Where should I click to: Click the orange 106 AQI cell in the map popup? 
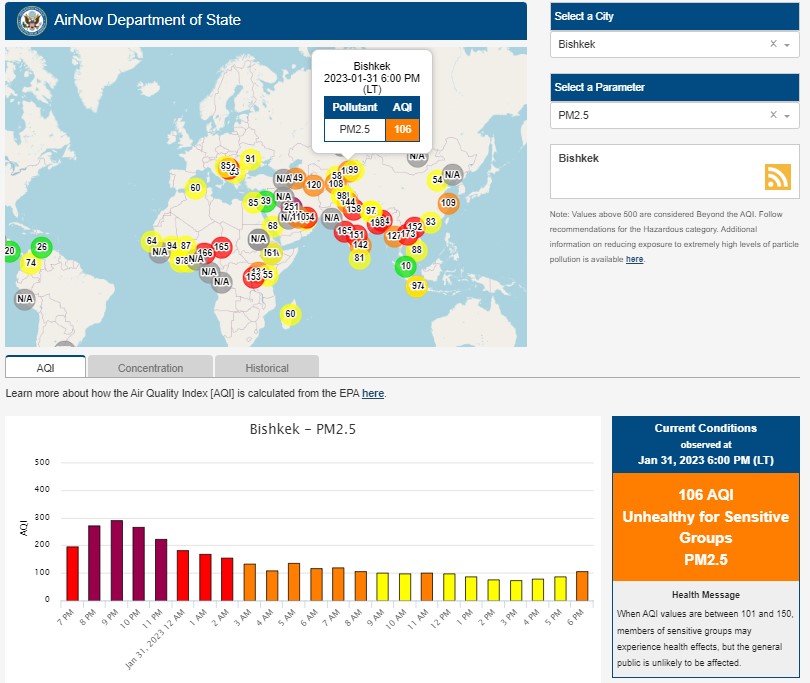[x=402, y=129]
